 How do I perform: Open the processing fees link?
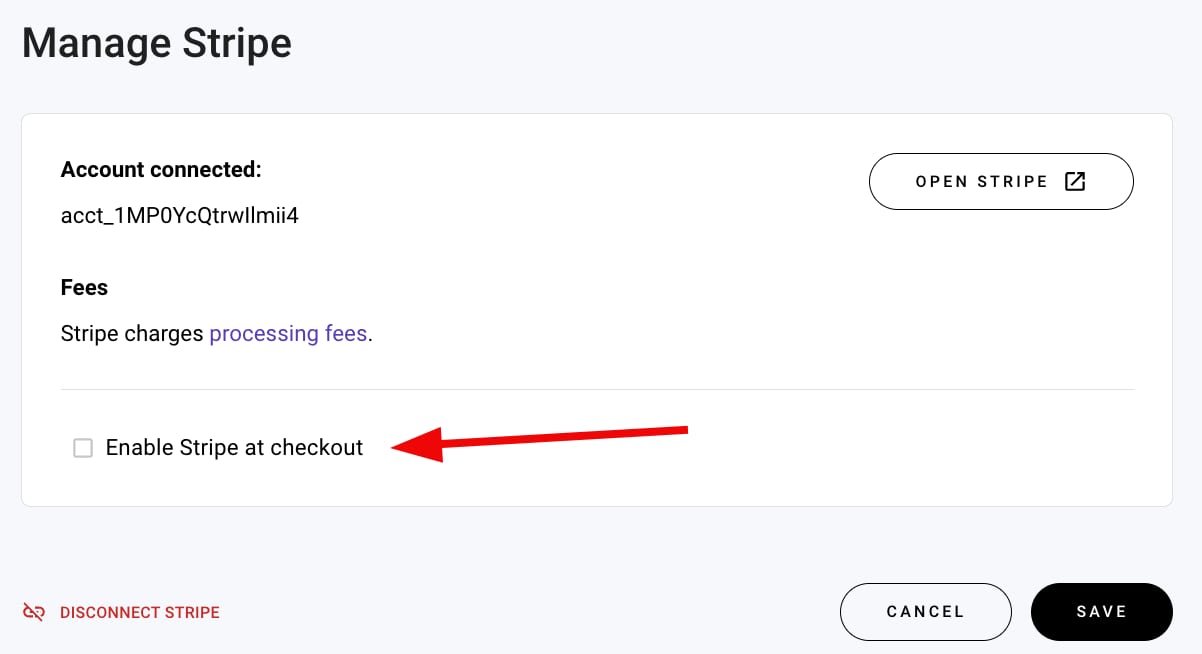[288, 333]
